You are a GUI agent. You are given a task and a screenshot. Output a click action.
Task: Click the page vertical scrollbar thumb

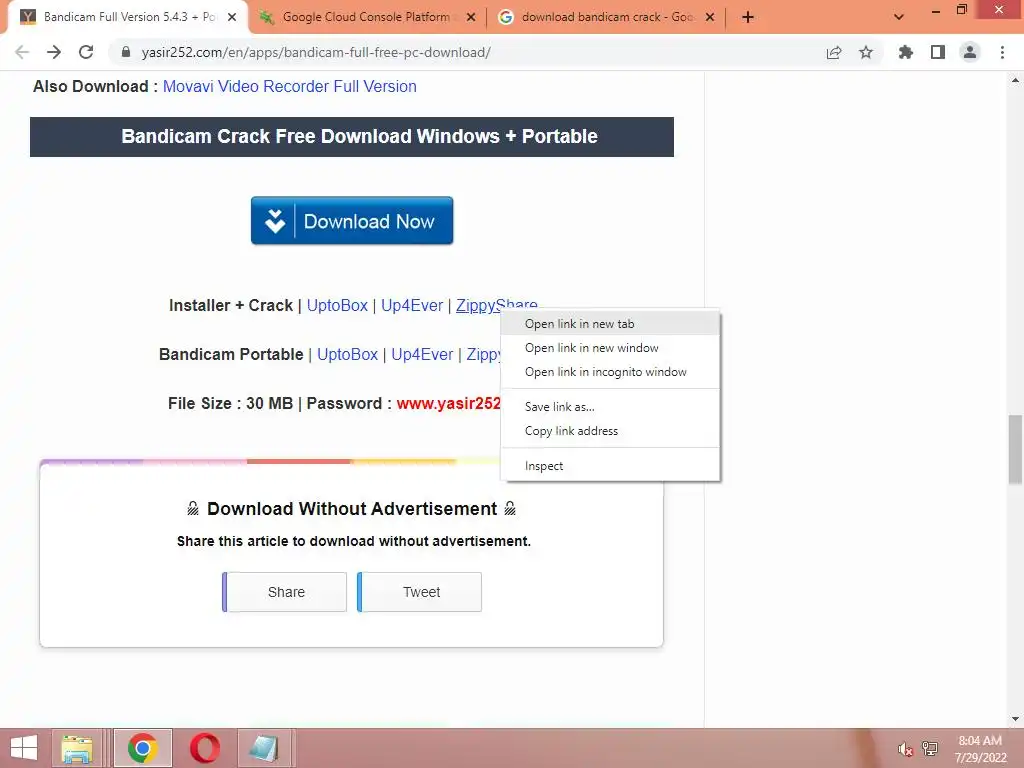[x=1015, y=449]
